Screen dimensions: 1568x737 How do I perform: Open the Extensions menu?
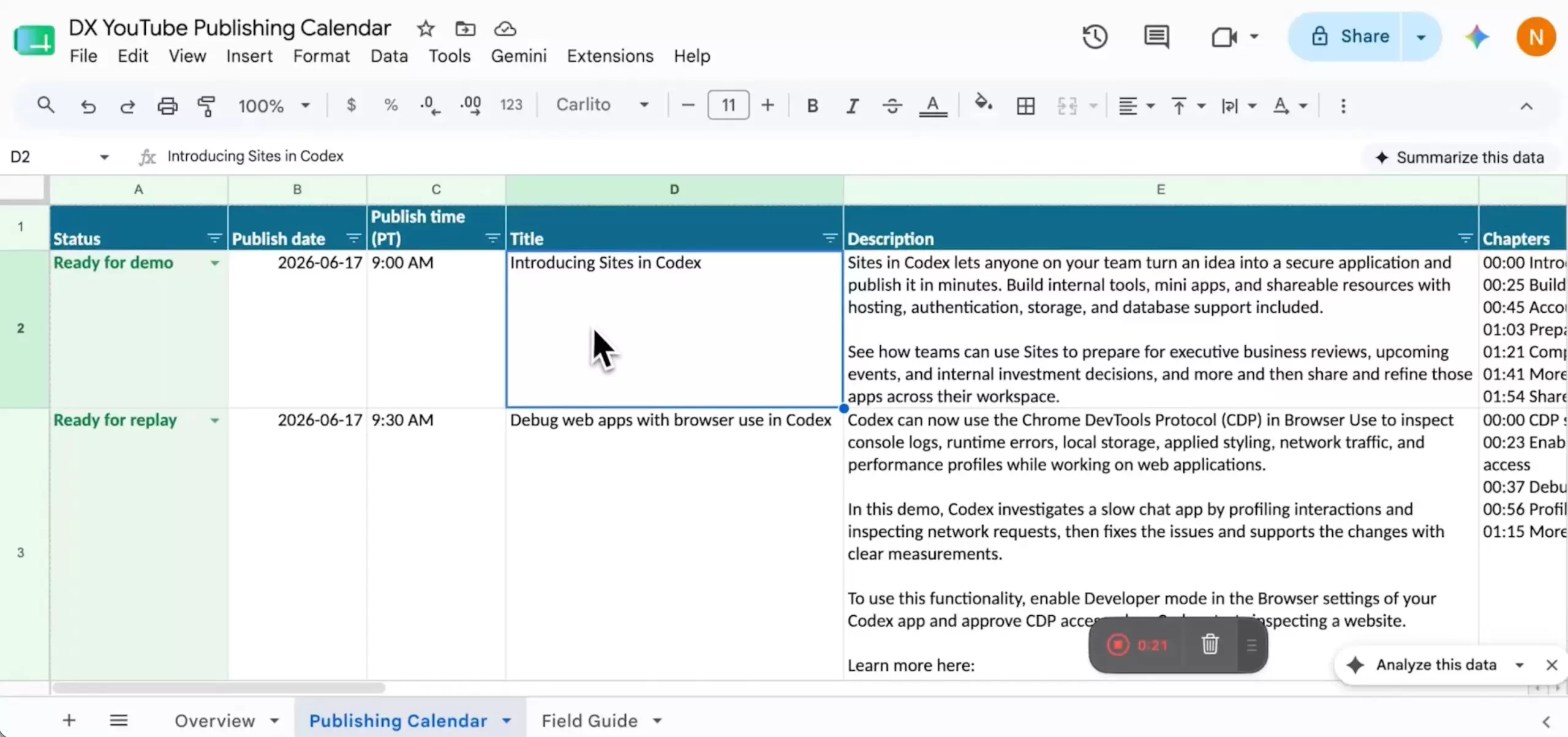click(x=610, y=56)
